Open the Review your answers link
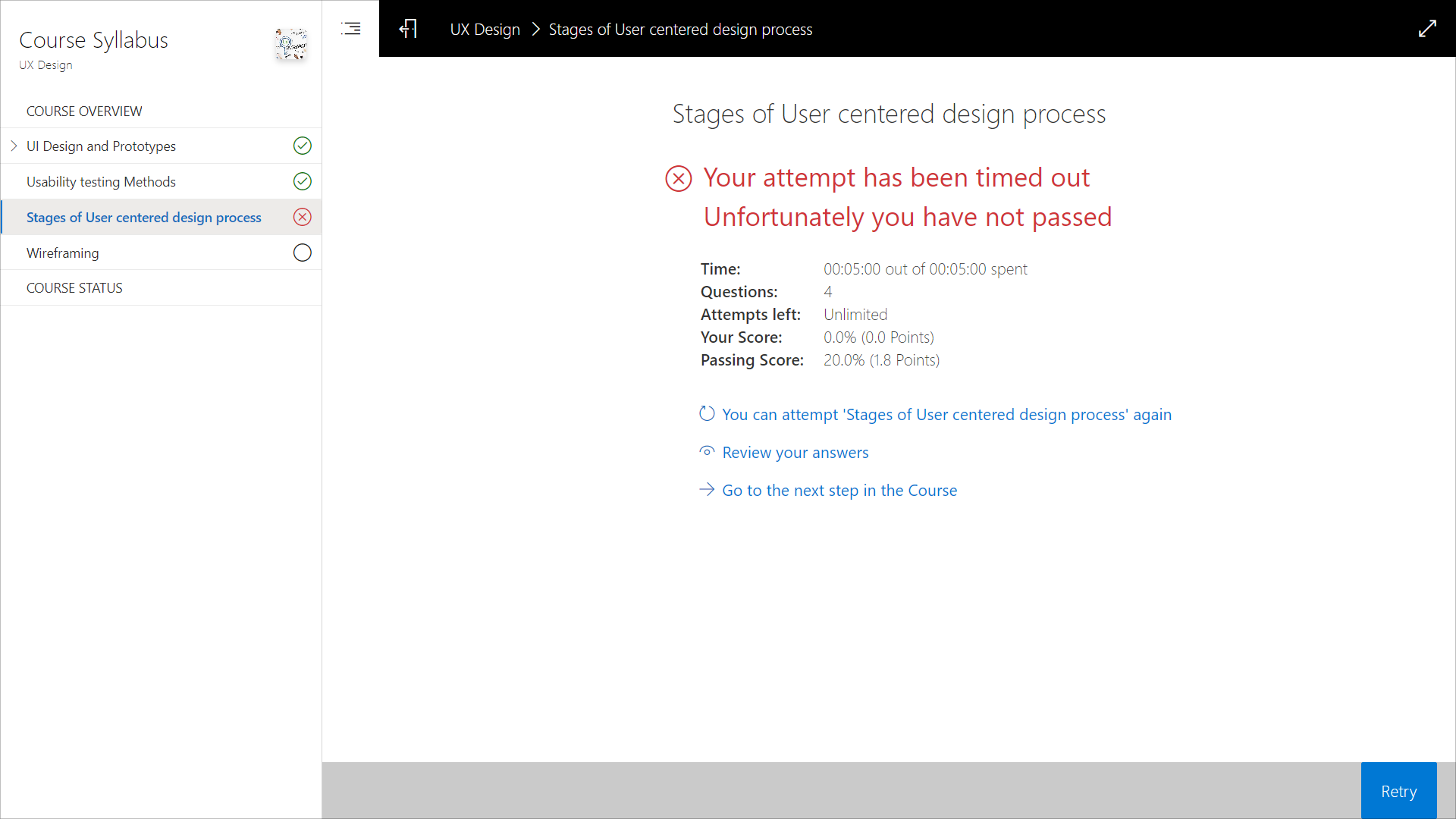 point(795,453)
